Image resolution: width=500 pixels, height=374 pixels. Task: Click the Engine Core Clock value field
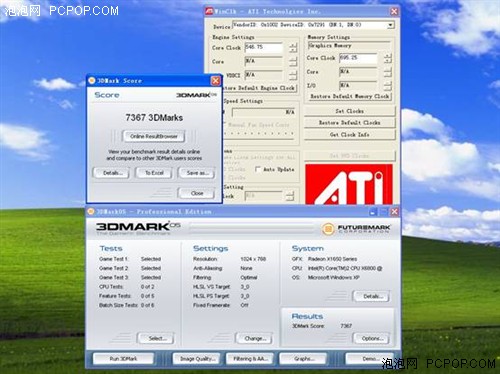tap(263, 48)
